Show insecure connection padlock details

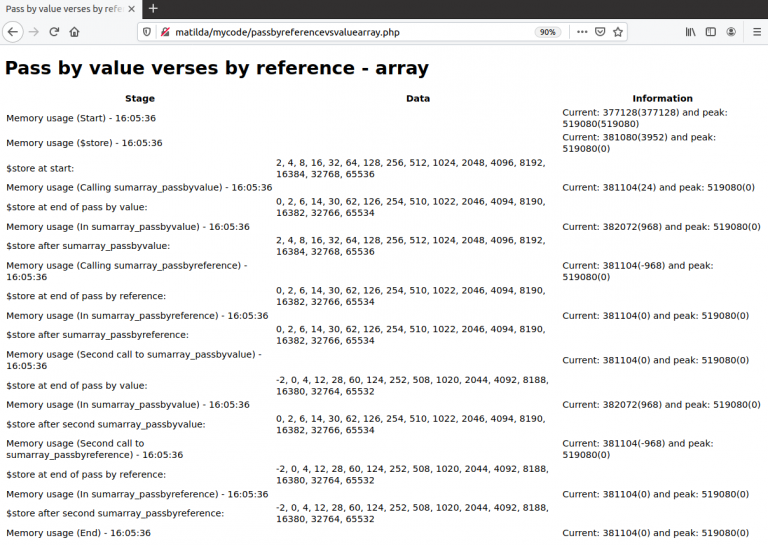pyautogui.click(x=165, y=32)
